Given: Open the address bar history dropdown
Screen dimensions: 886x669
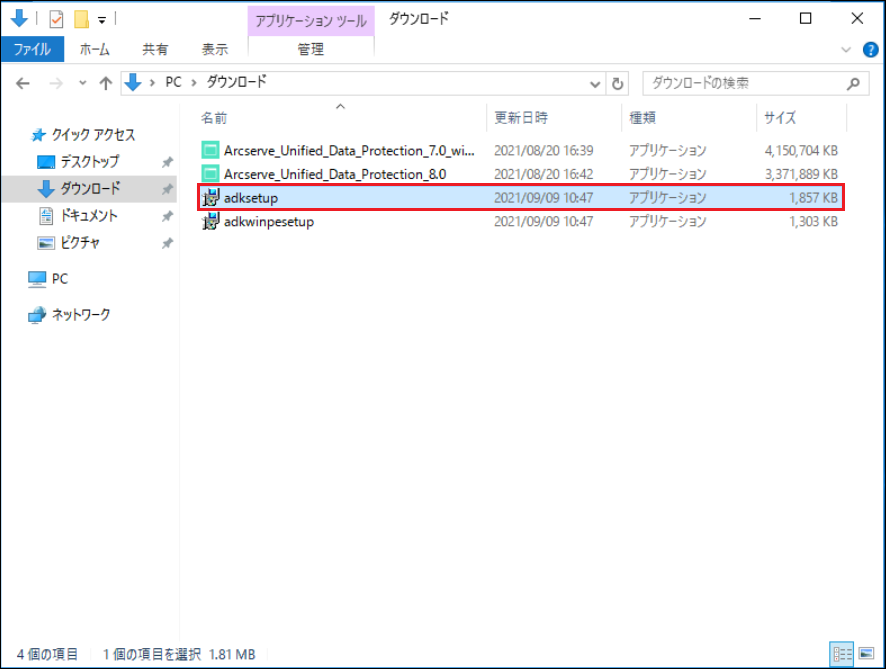Looking at the screenshot, I should tap(594, 84).
